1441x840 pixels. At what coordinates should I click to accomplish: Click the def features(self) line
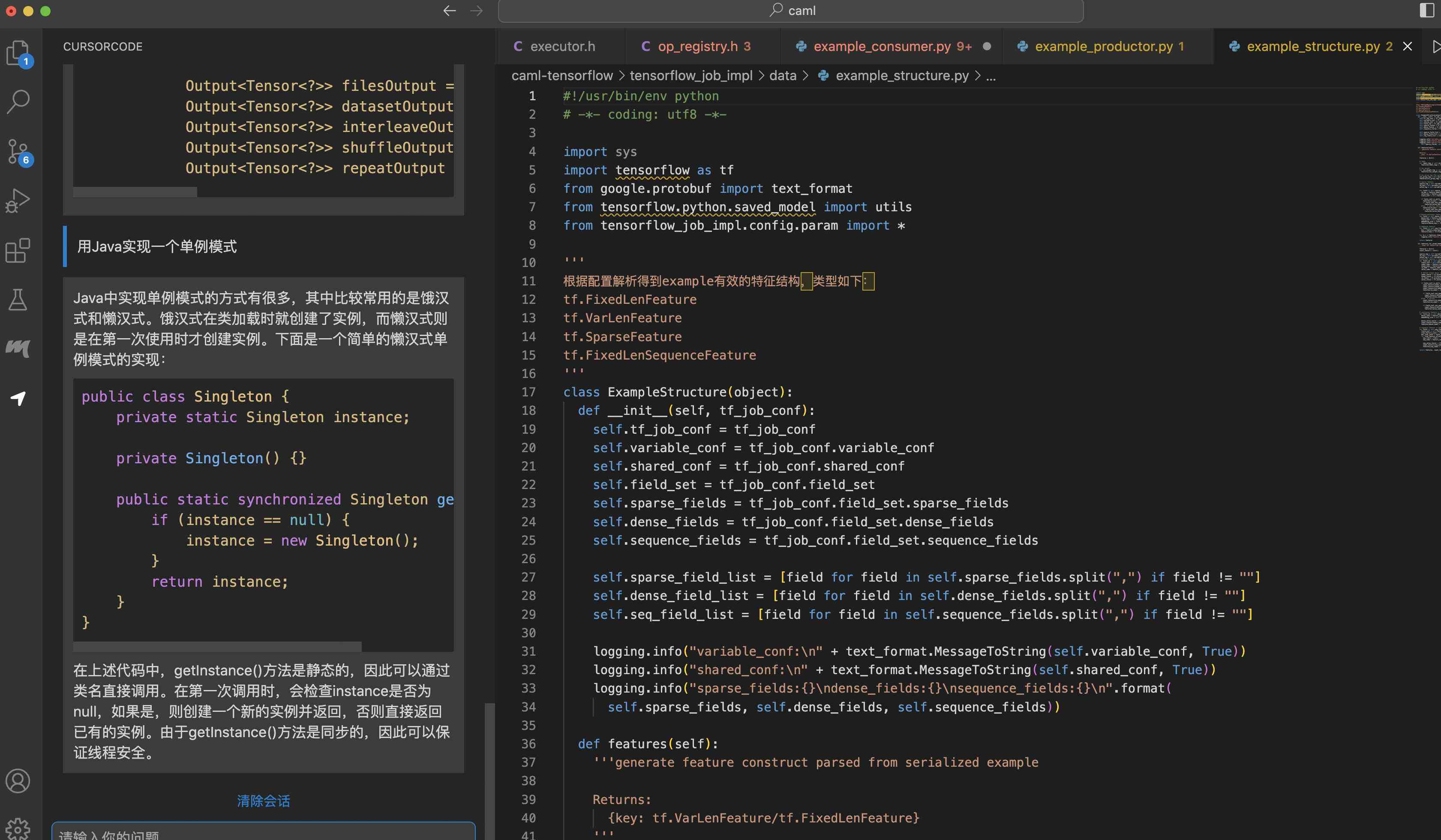tap(648, 744)
